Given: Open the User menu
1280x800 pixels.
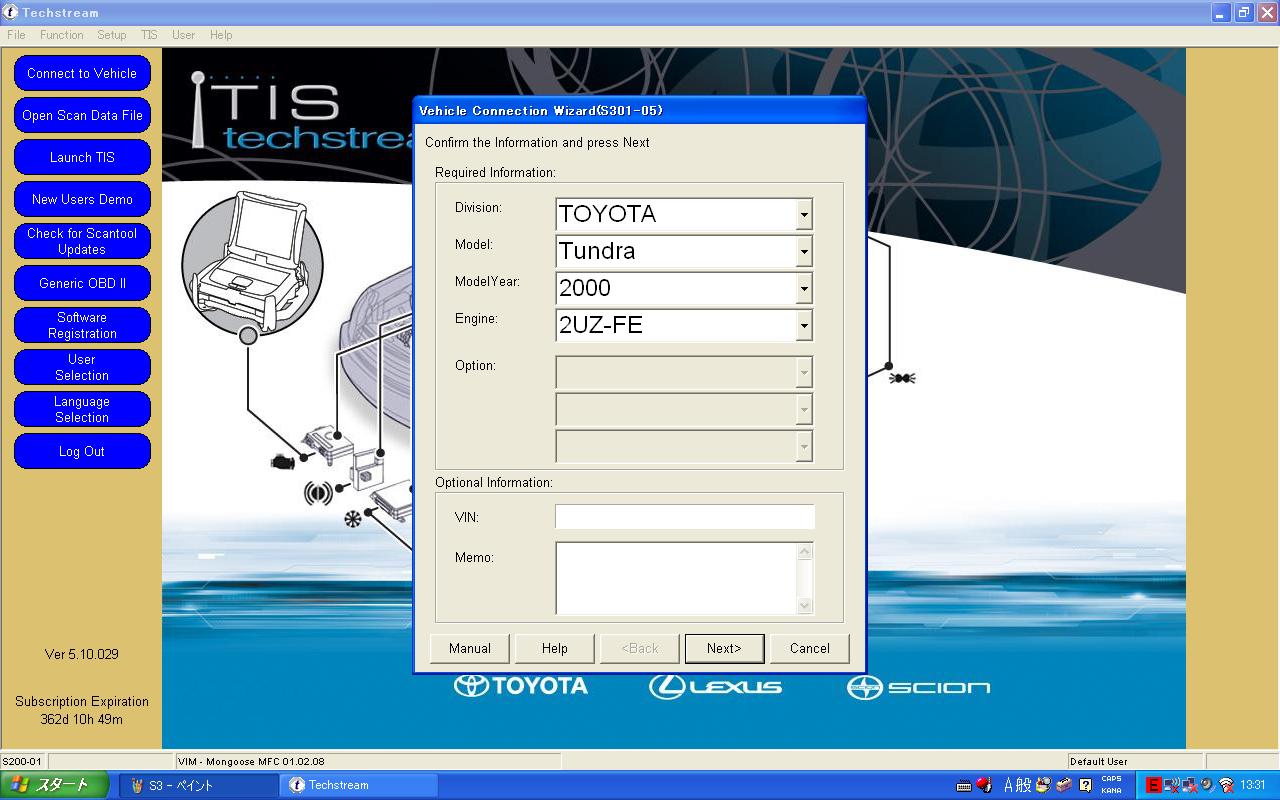Looking at the screenshot, I should point(184,35).
